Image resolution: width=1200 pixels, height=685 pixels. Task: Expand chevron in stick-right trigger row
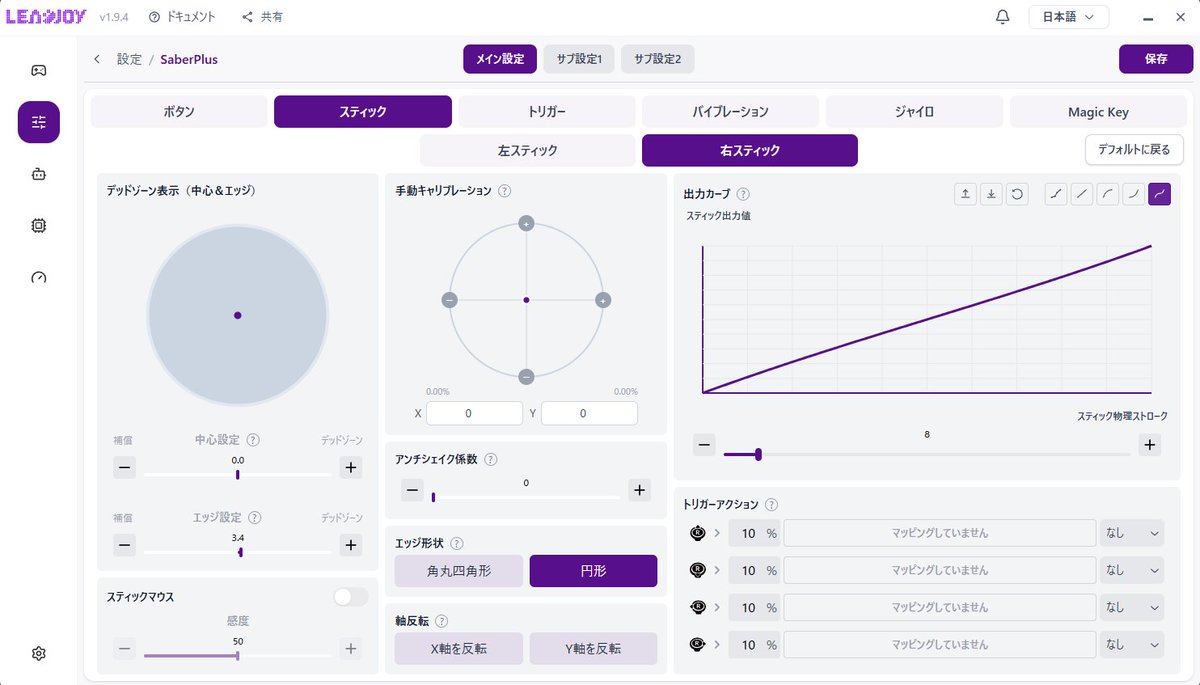pyautogui.click(x=717, y=644)
